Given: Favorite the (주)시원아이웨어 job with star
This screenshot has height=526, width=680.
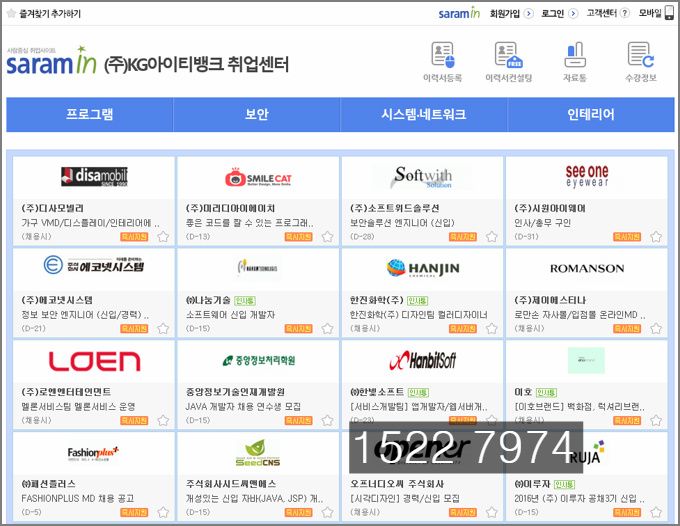Looking at the screenshot, I should click(656, 237).
